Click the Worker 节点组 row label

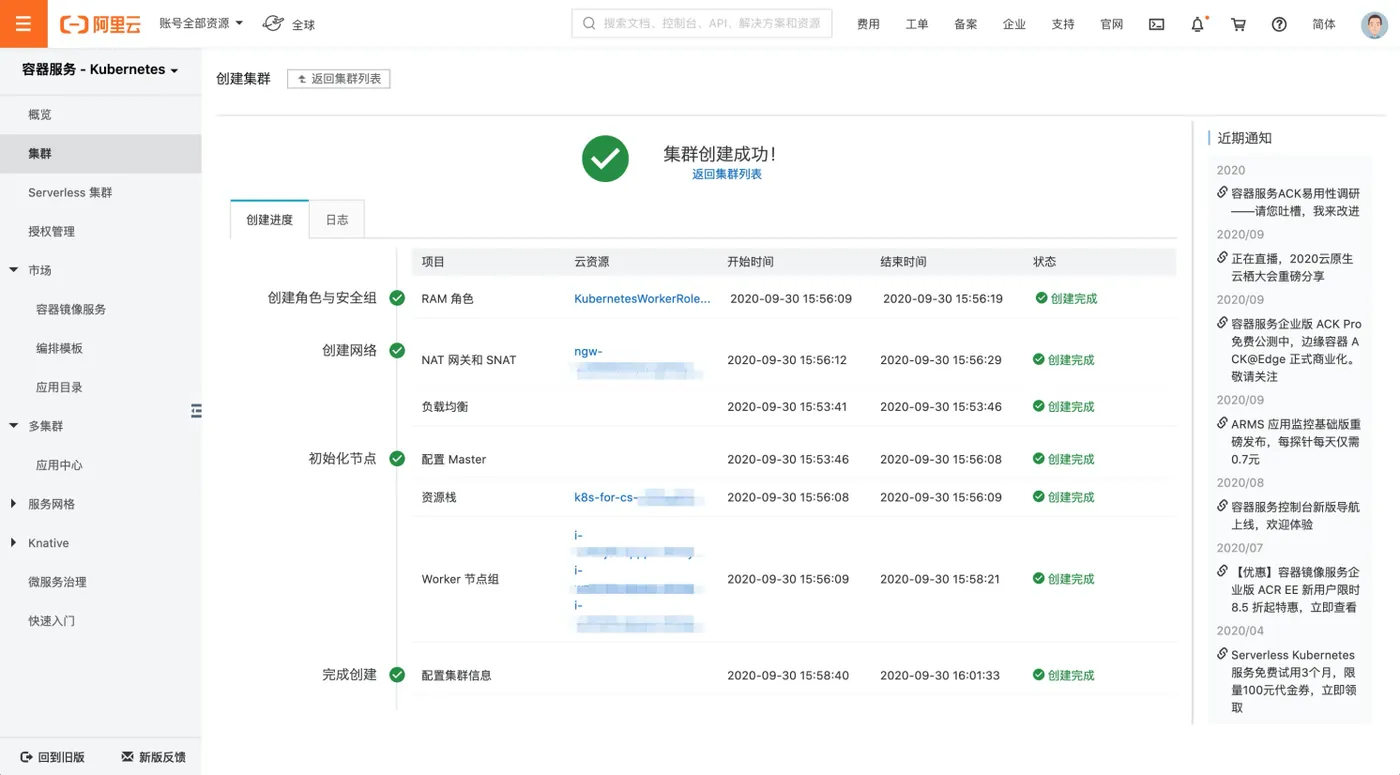[460, 579]
